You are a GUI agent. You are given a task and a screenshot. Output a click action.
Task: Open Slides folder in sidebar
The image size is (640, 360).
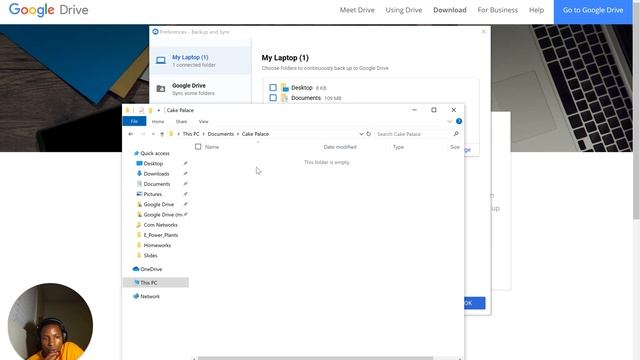click(x=150, y=255)
